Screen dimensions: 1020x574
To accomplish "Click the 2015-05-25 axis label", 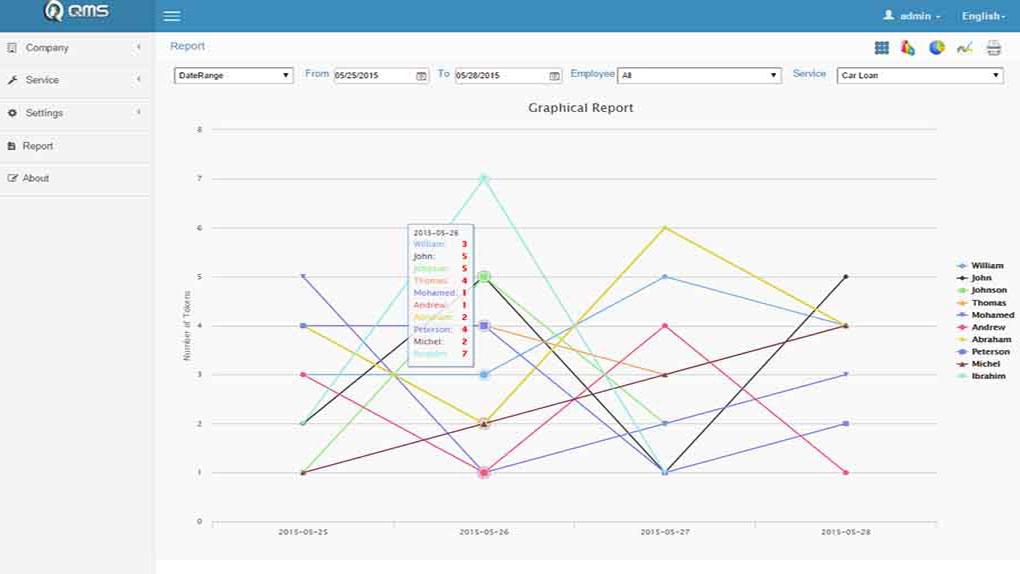I will (303, 532).
